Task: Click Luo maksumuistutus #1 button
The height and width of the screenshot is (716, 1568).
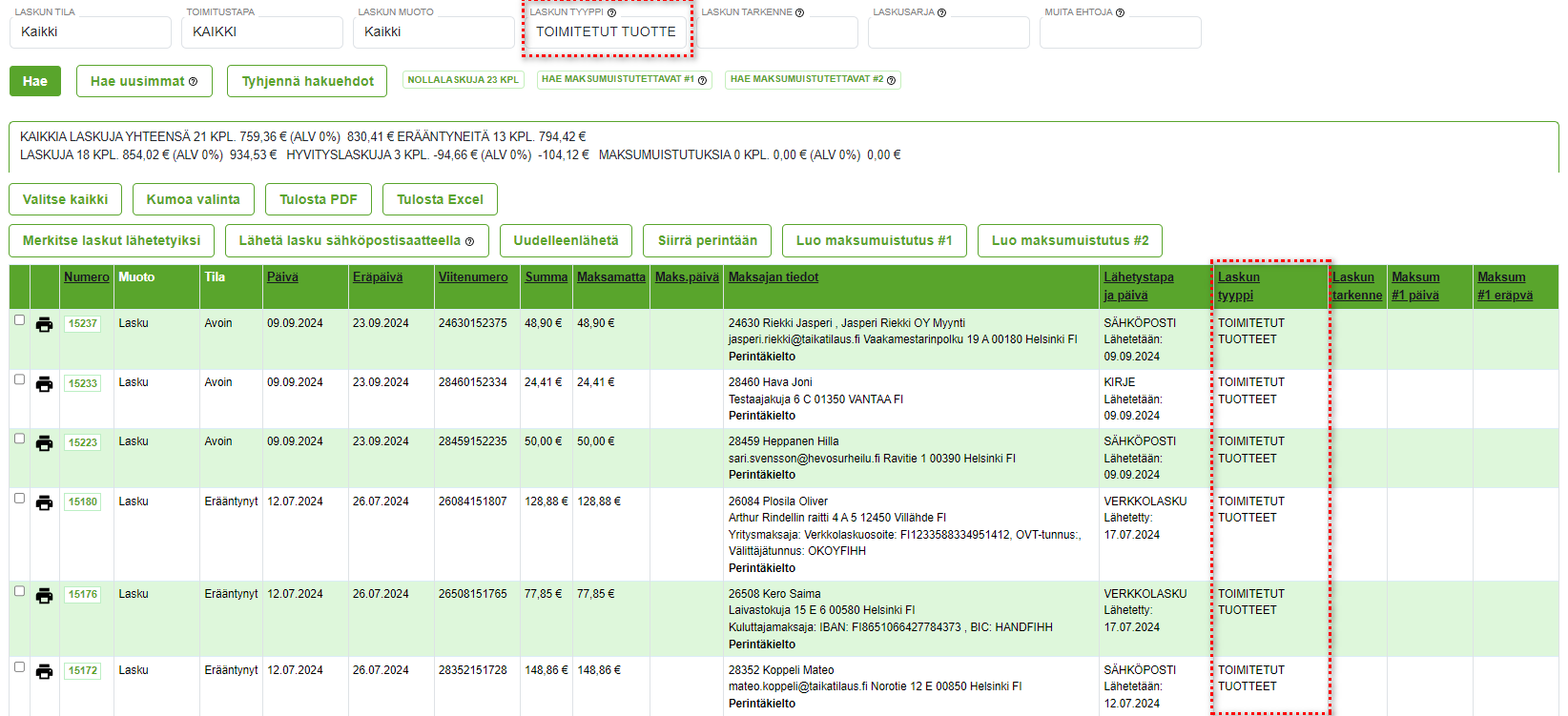Action: point(875,240)
